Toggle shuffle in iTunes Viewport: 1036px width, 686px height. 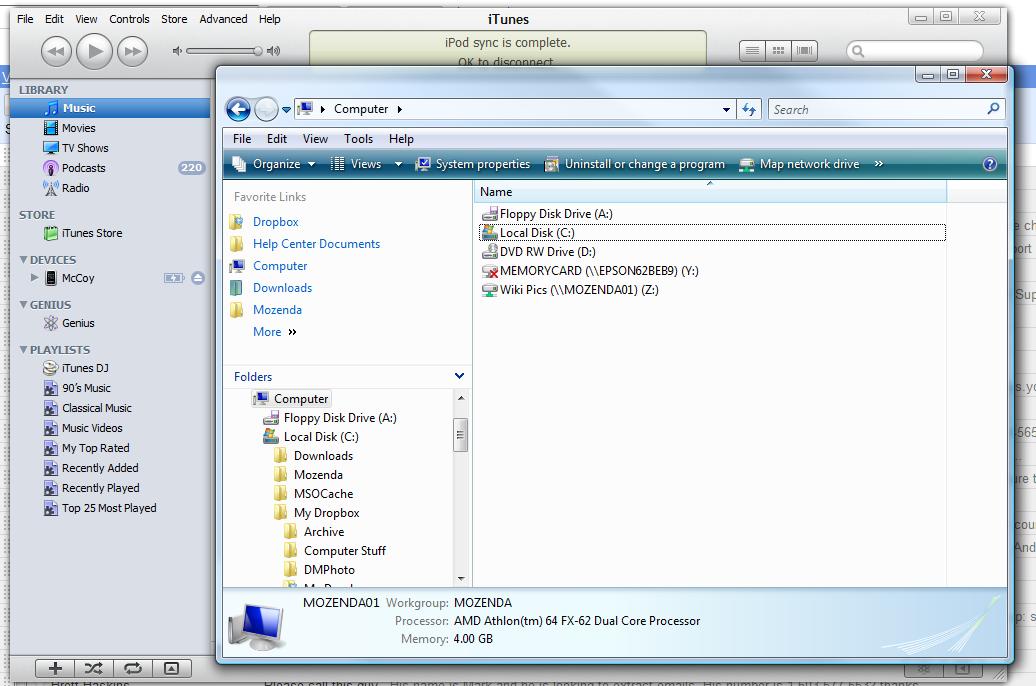pos(94,668)
